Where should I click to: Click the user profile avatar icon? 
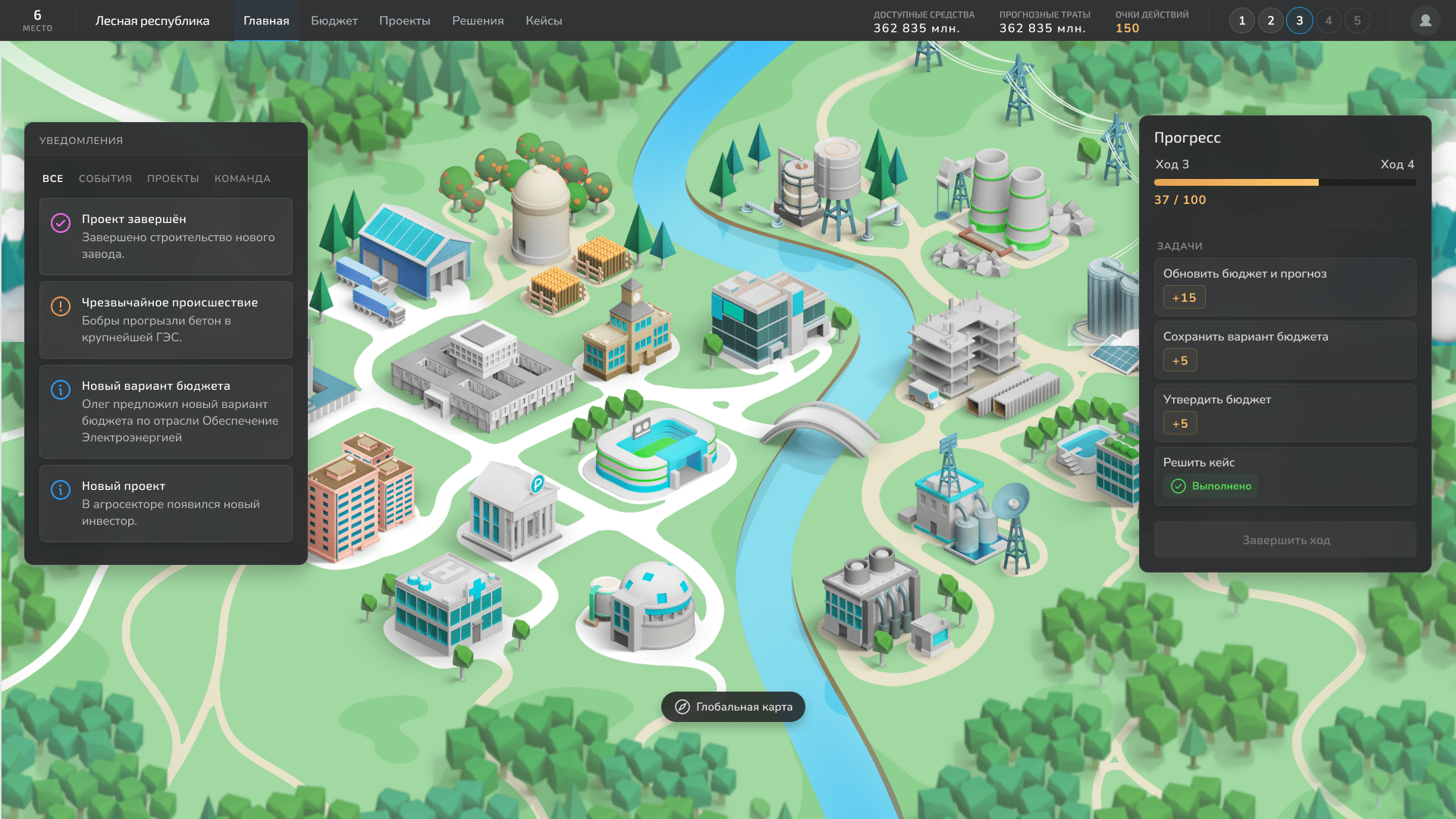pos(1425,20)
